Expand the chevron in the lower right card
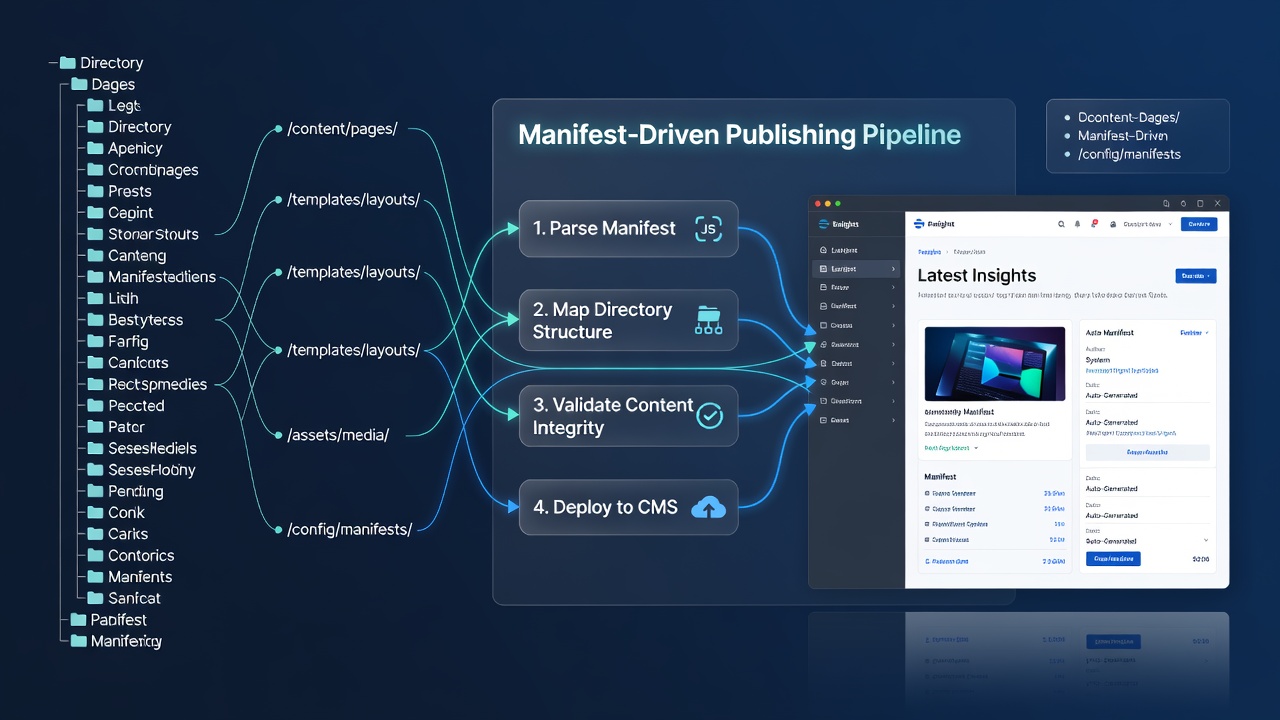This screenshot has height=720, width=1280. tap(1205, 540)
